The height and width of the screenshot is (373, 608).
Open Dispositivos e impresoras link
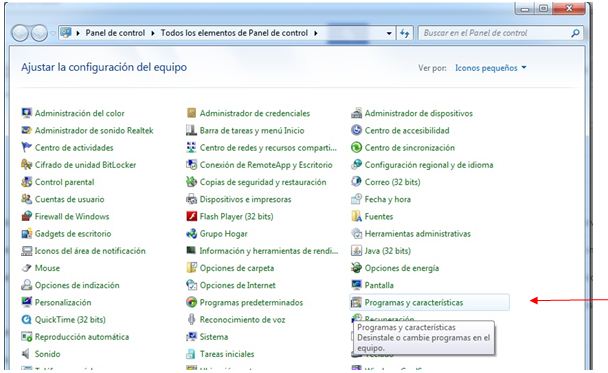click(245, 199)
